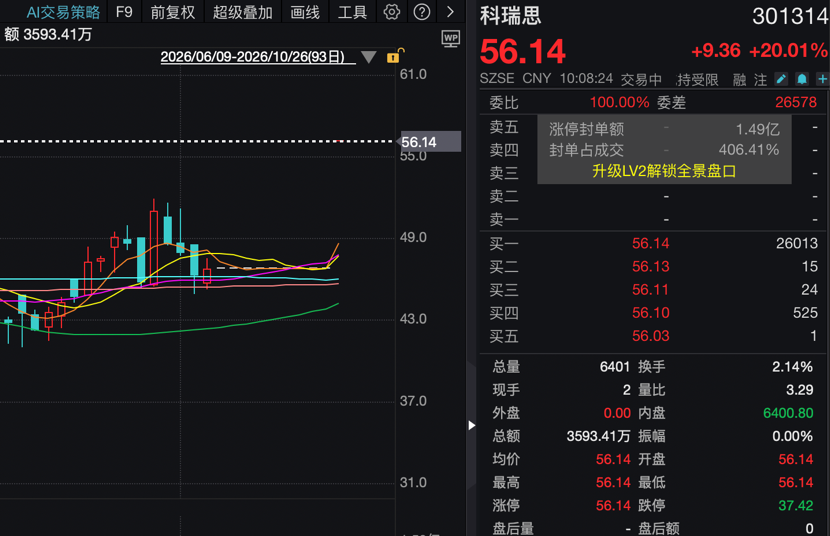Click 委差 value 26578
The width and height of the screenshot is (830, 536).
[x=796, y=102]
